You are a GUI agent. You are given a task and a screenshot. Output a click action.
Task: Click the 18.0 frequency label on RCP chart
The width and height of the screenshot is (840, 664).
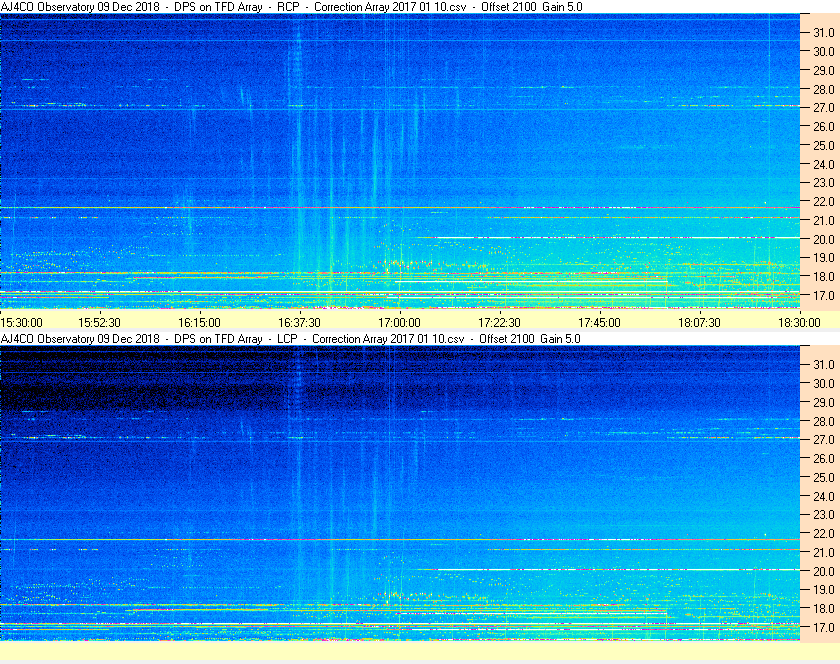[x=824, y=277]
